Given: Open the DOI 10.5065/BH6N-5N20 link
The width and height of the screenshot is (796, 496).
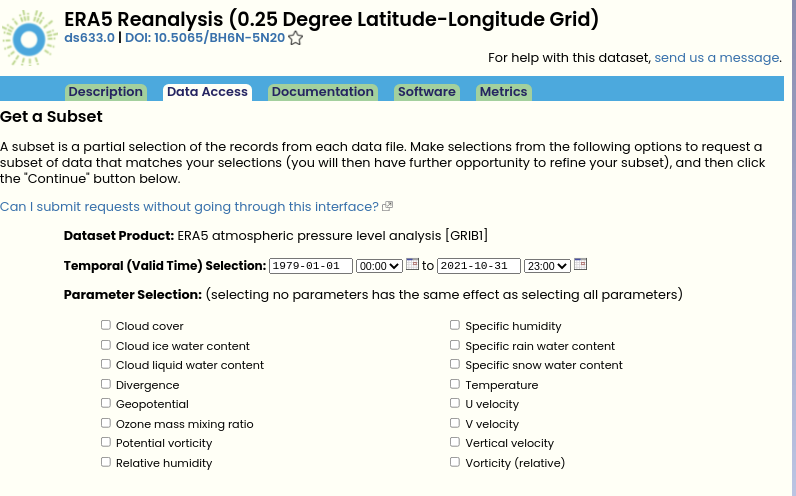Looking at the screenshot, I should (x=205, y=38).
